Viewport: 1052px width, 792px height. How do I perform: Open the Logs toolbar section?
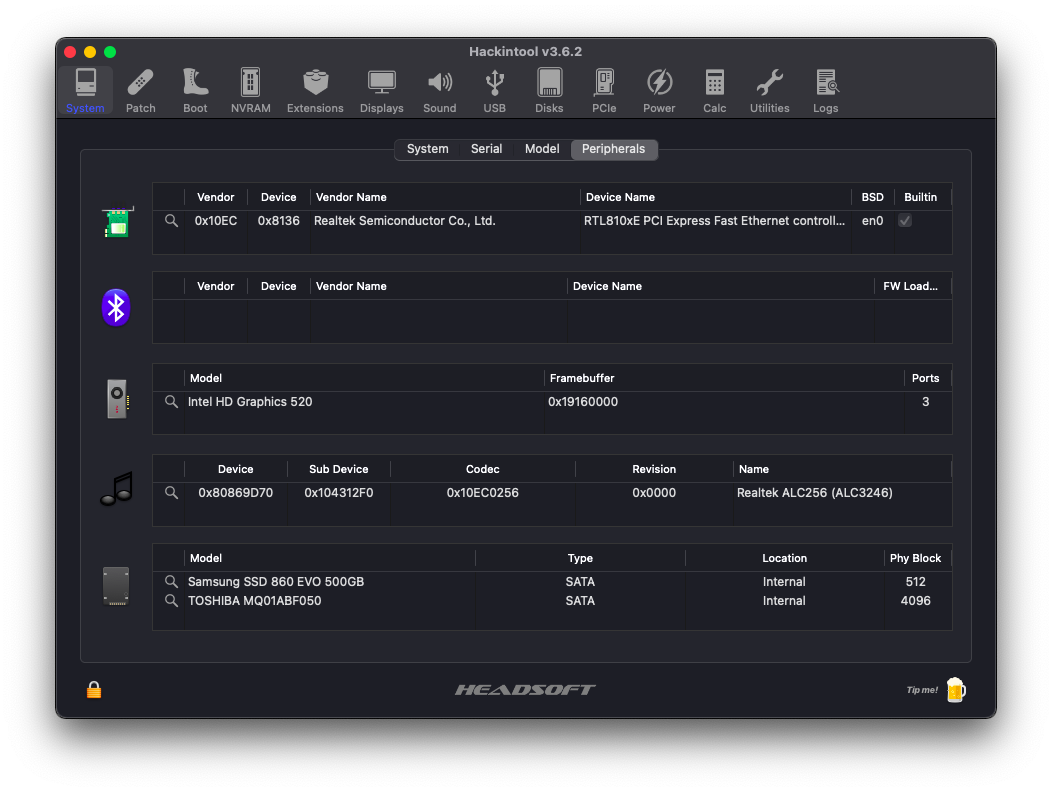[825, 91]
